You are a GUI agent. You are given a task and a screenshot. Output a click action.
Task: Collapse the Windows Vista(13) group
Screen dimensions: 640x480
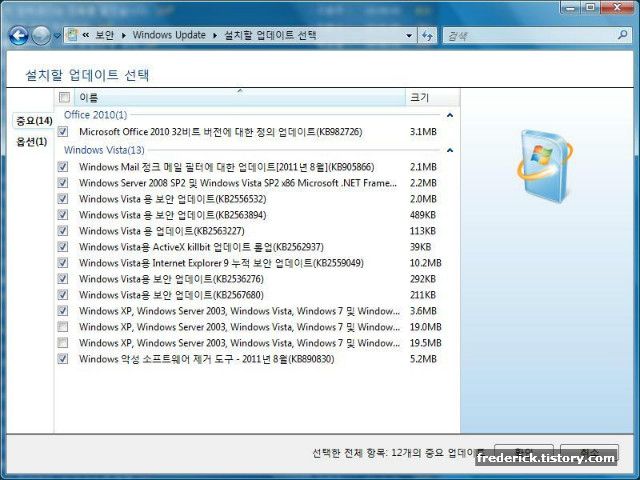click(450, 150)
